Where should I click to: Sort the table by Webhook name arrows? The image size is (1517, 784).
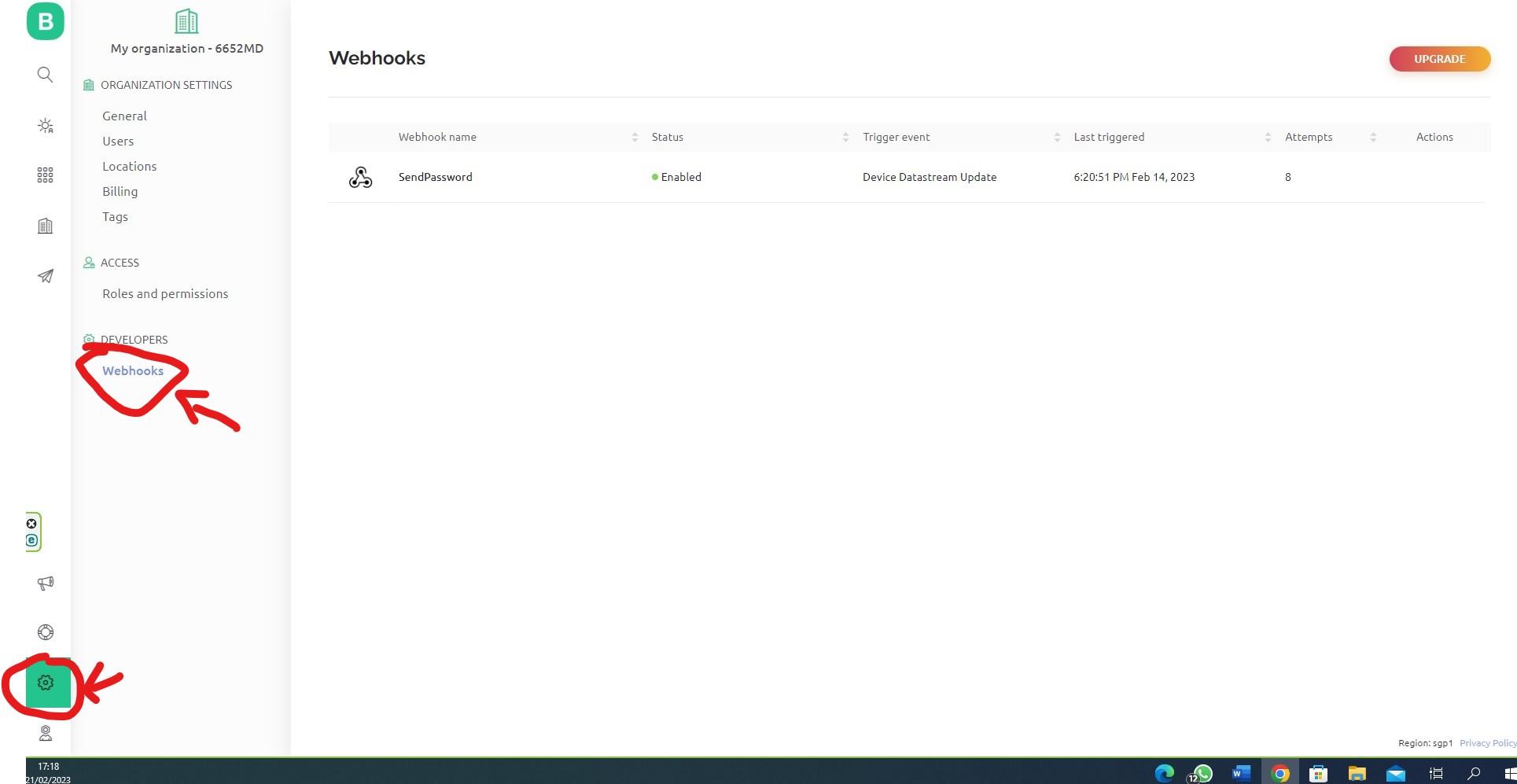pos(635,138)
